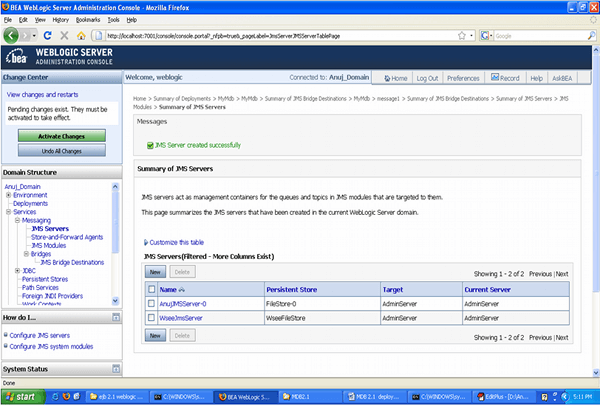
Task: Click the Firefox back navigation arrow
Action: (13, 35)
